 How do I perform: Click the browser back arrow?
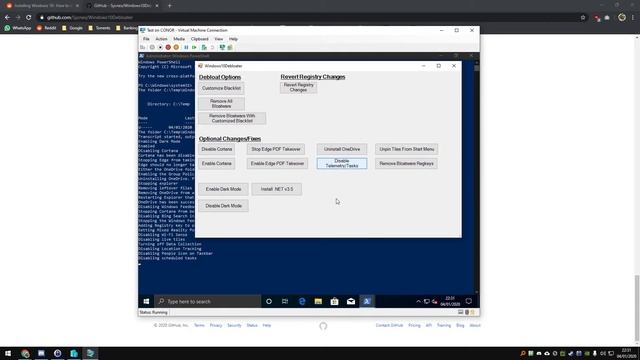pos(7,18)
